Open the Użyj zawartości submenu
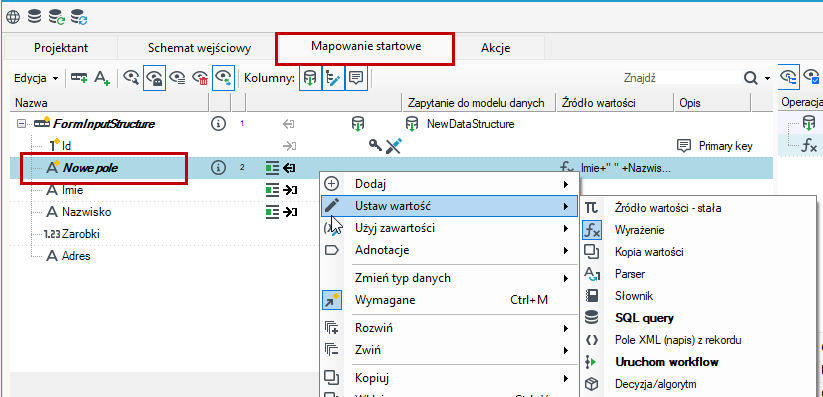Image resolution: width=823 pixels, height=397 pixels. pos(449,228)
